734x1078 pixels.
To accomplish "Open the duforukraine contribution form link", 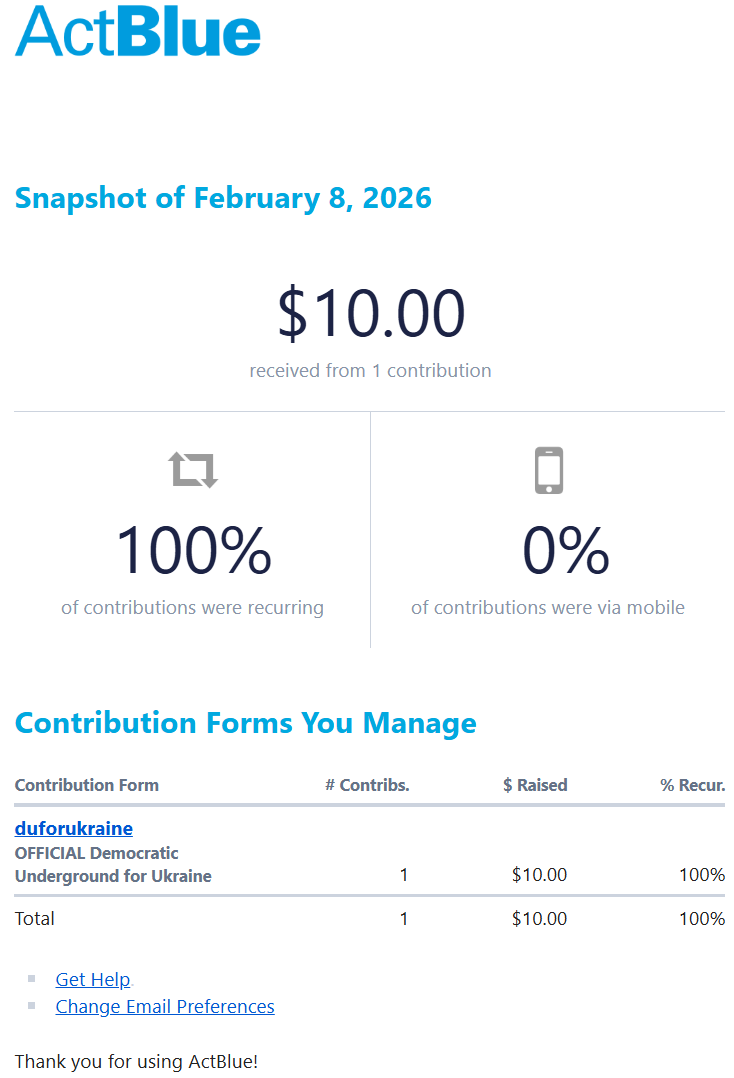I will [74, 828].
